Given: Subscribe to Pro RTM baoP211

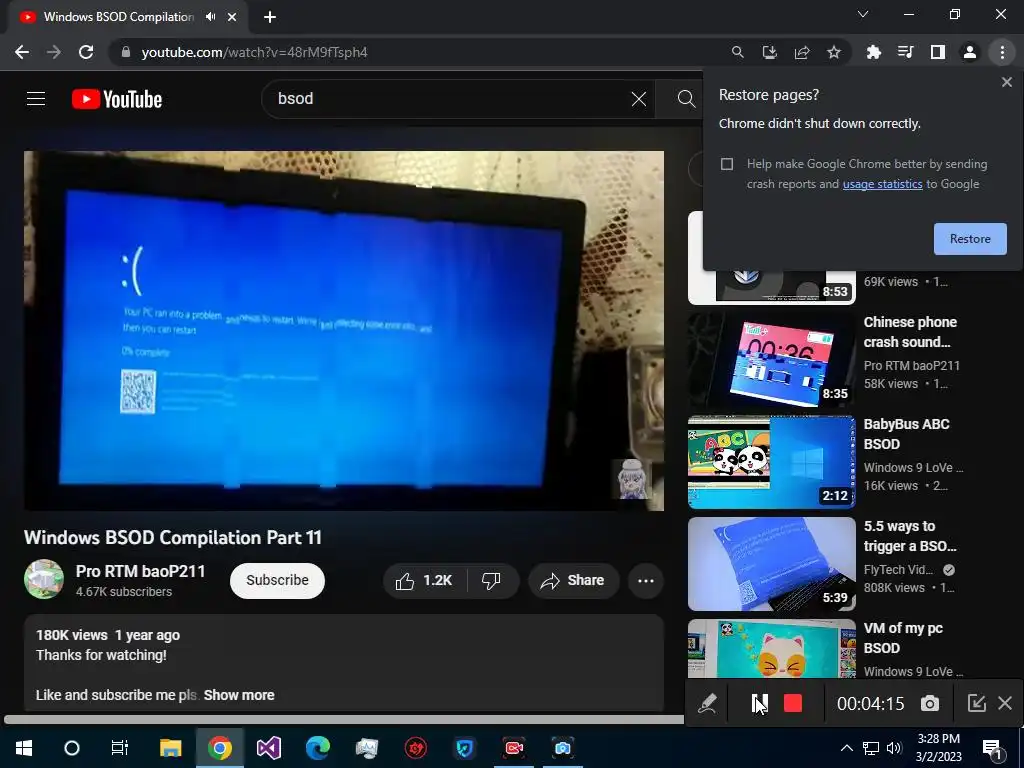Looking at the screenshot, I should [x=277, y=581].
